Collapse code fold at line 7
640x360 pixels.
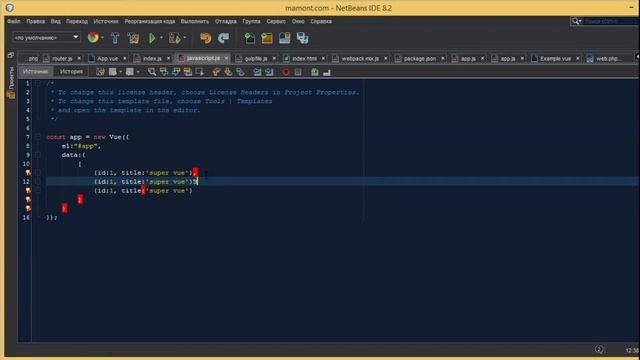[x=38, y=137]
